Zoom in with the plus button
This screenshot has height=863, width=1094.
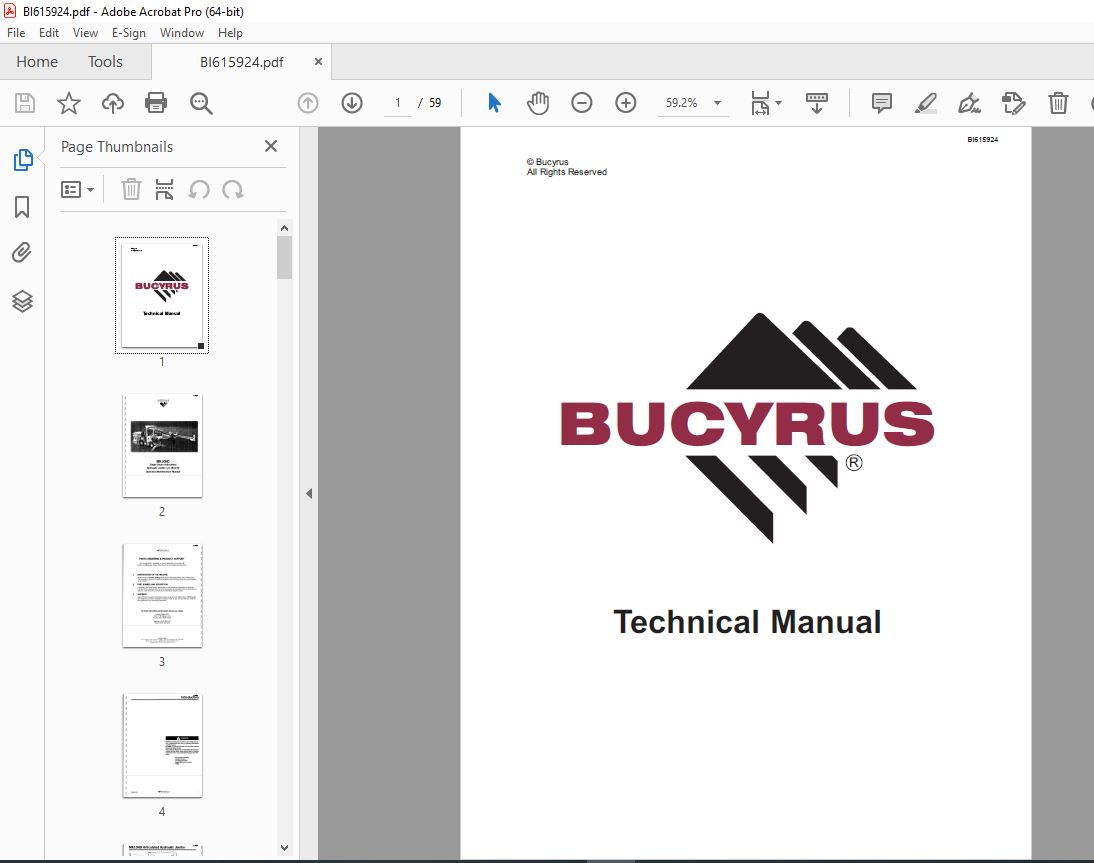(x=626, y=103)
